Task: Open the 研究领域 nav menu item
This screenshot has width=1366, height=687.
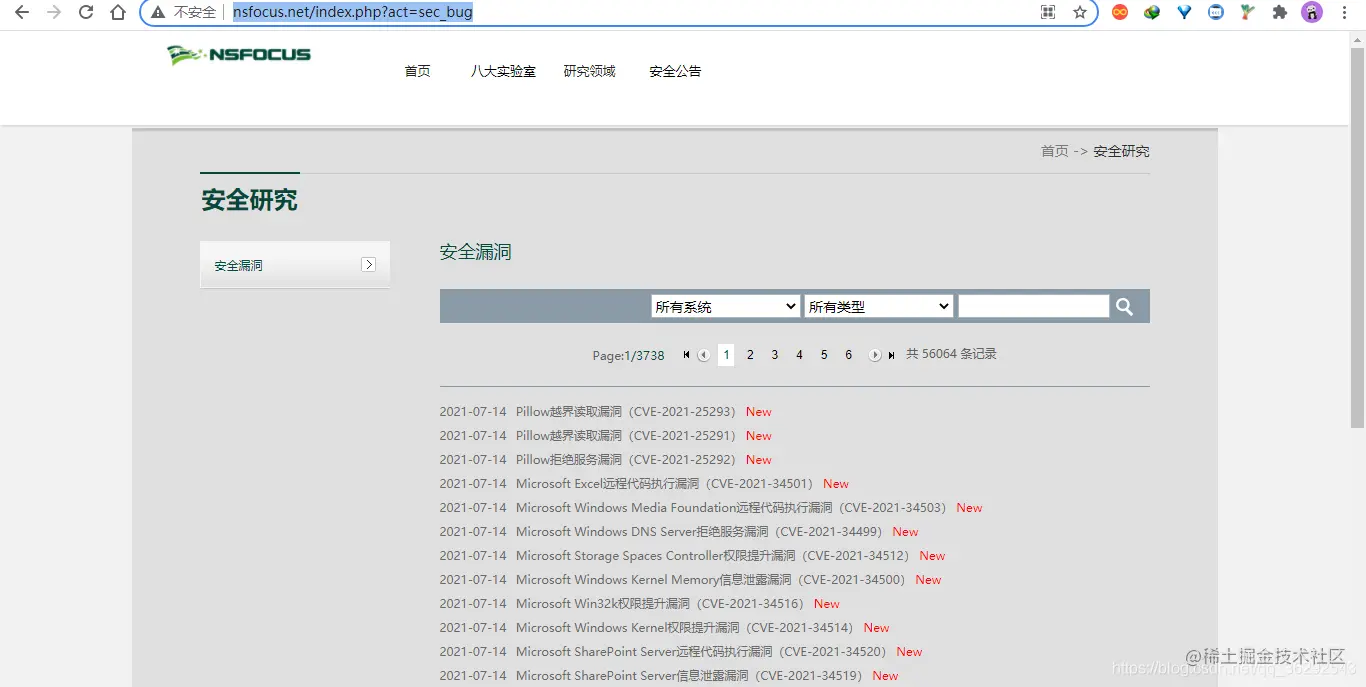Action: coord(590,71)
